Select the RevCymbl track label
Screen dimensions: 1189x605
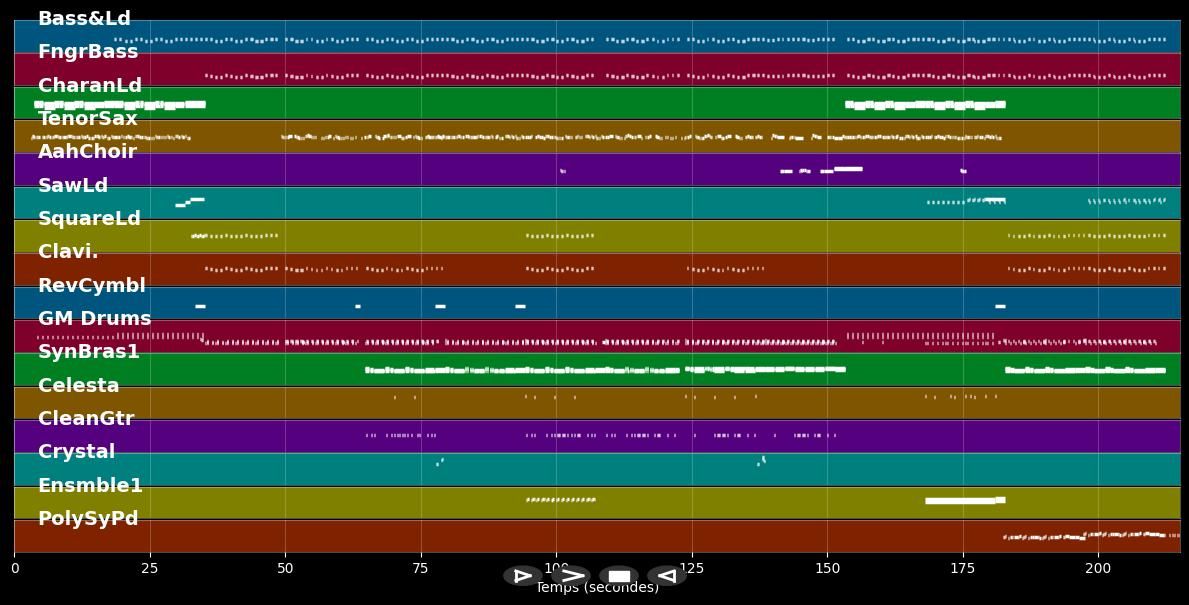tap(92, 285)
